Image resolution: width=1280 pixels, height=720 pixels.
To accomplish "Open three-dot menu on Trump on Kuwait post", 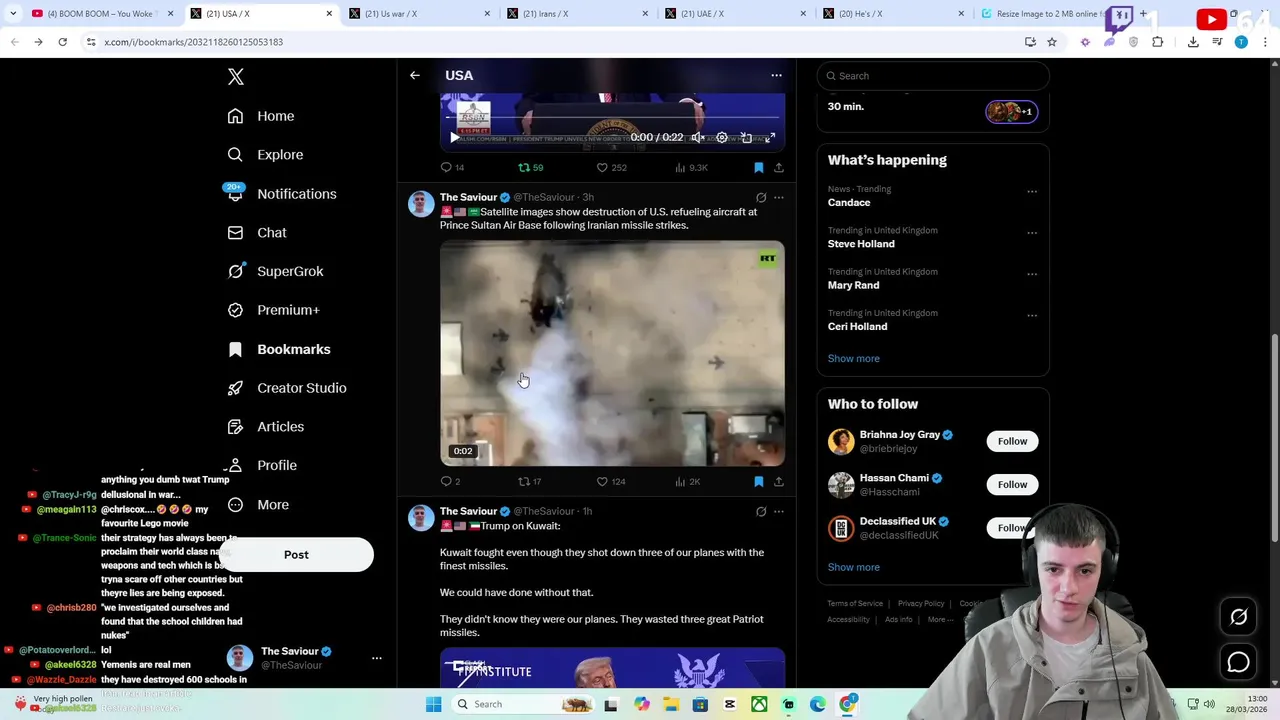I will coord(779,512).
